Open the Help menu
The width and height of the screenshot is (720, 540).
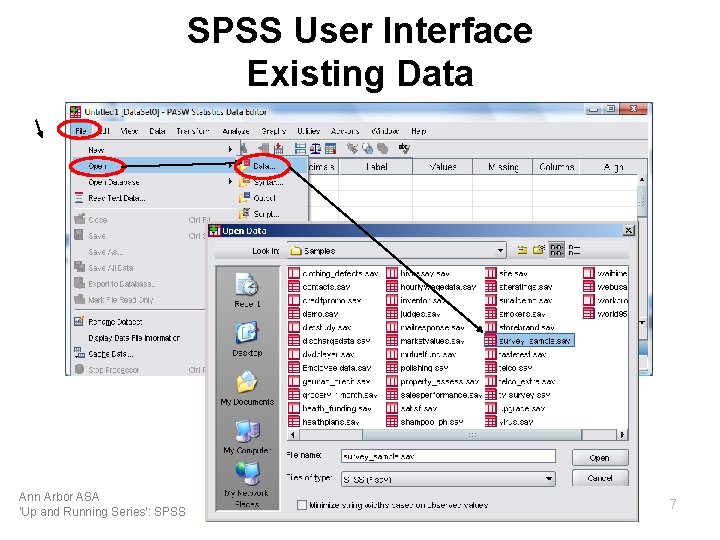(x=418, y=131)
